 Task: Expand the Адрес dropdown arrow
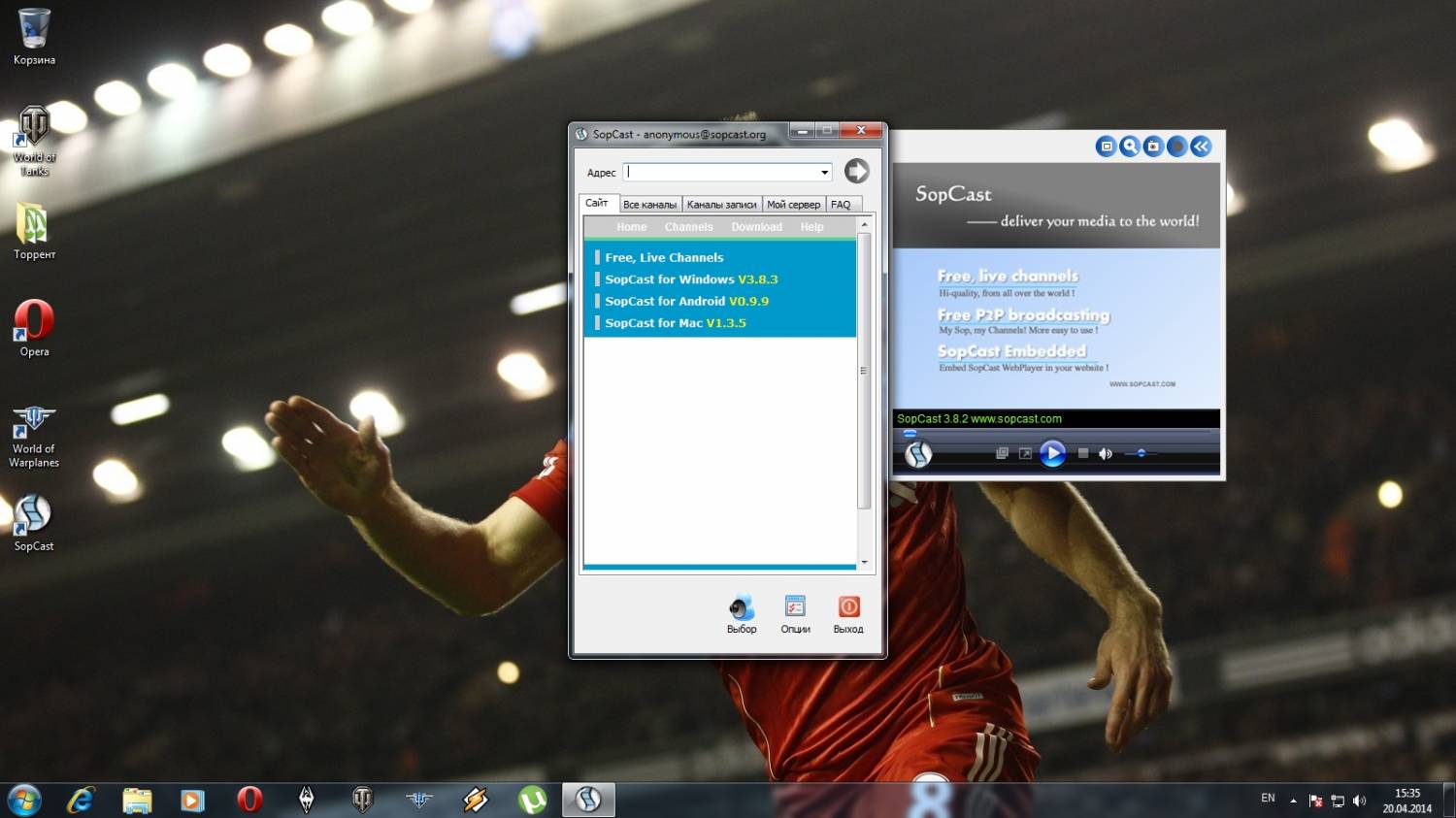[824, 173]
